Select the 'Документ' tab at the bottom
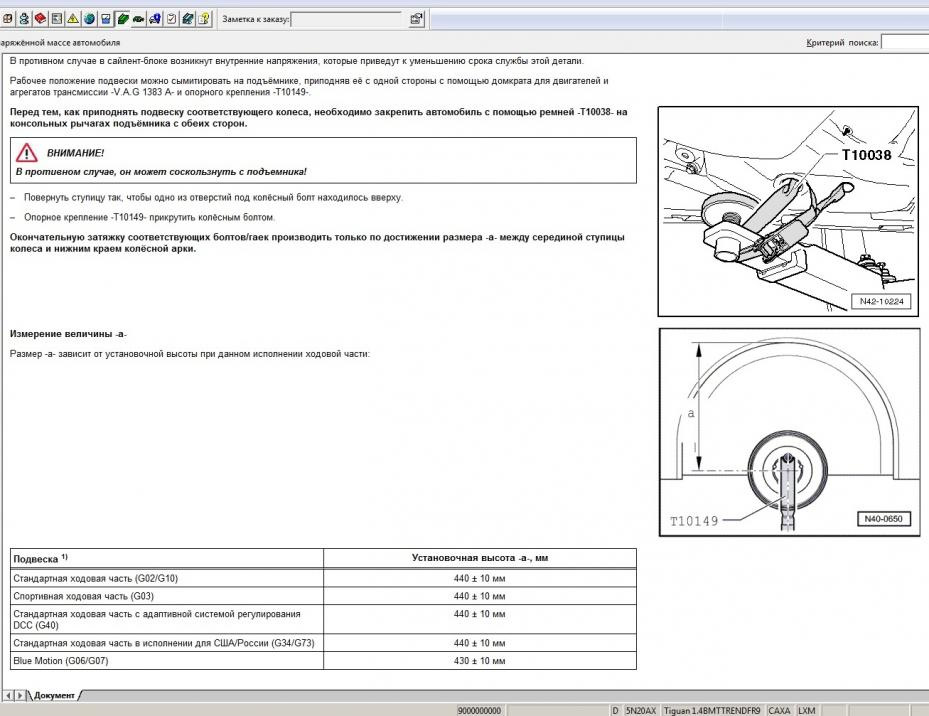Screen dimensions: 929x716 tap(54, 695)
